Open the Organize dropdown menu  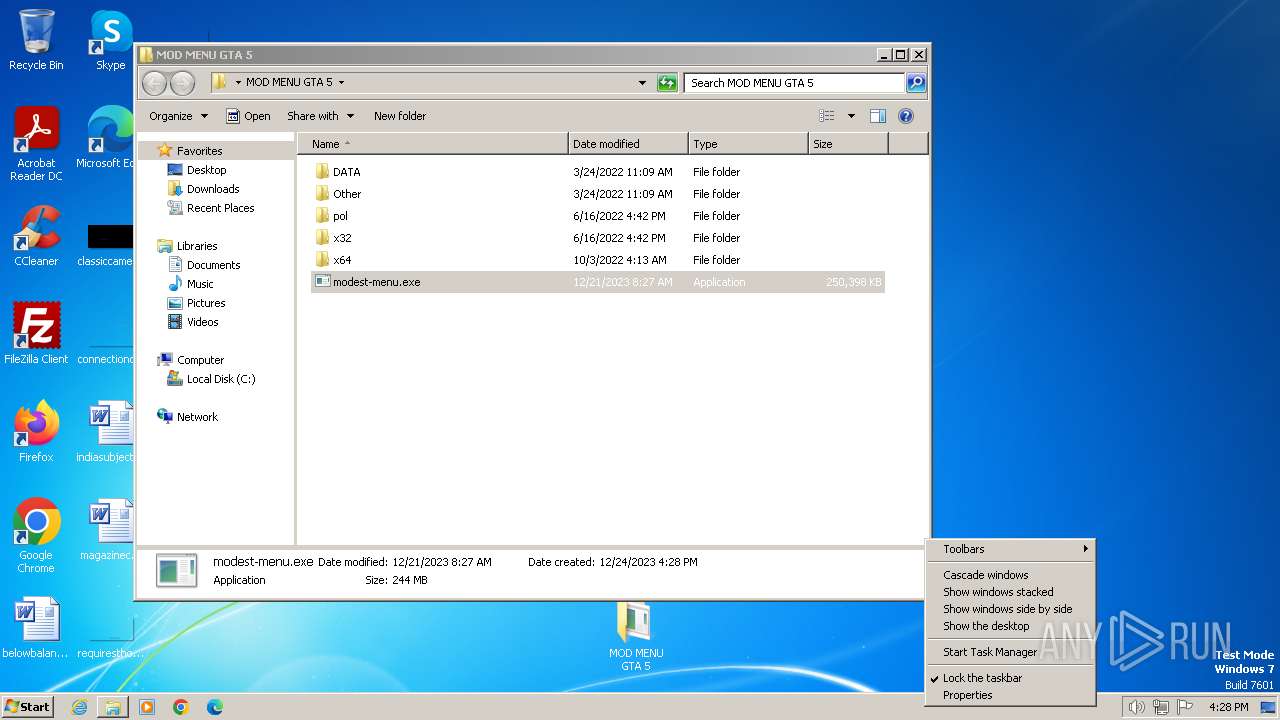point(179,116)
